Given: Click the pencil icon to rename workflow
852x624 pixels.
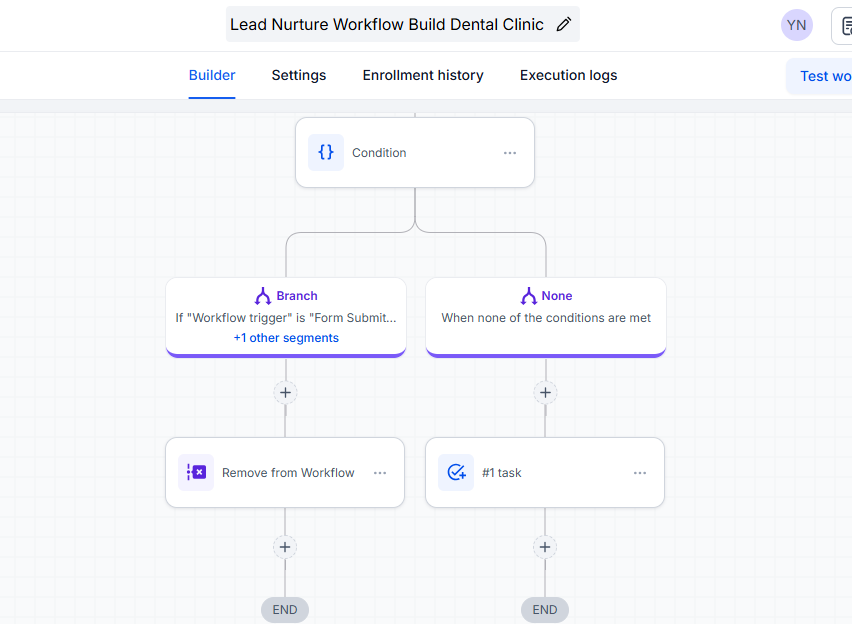Looking at the screenshot, I should [563, 24].
